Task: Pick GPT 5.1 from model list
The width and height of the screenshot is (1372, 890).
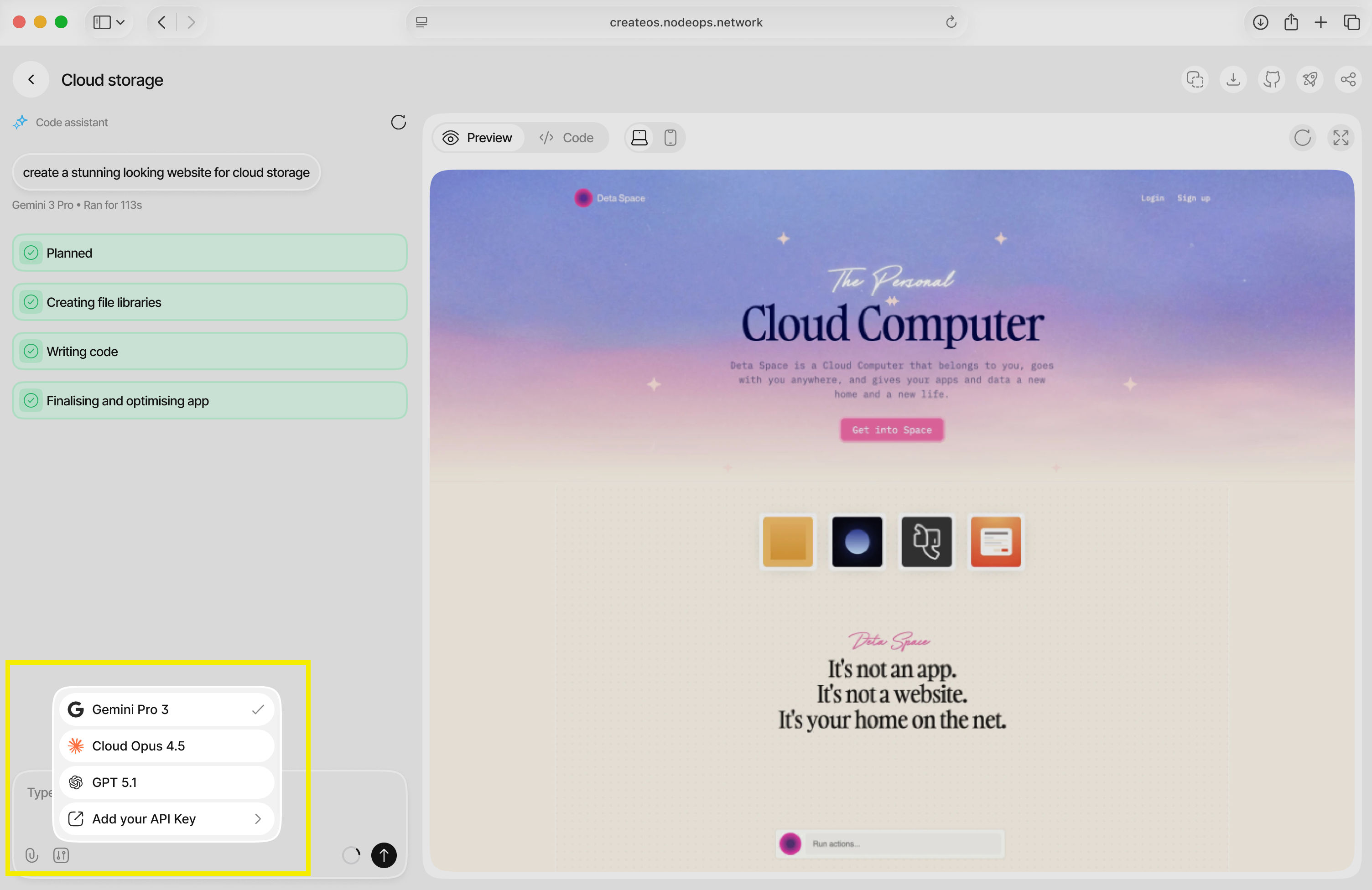Action: [x=166, y=782]
